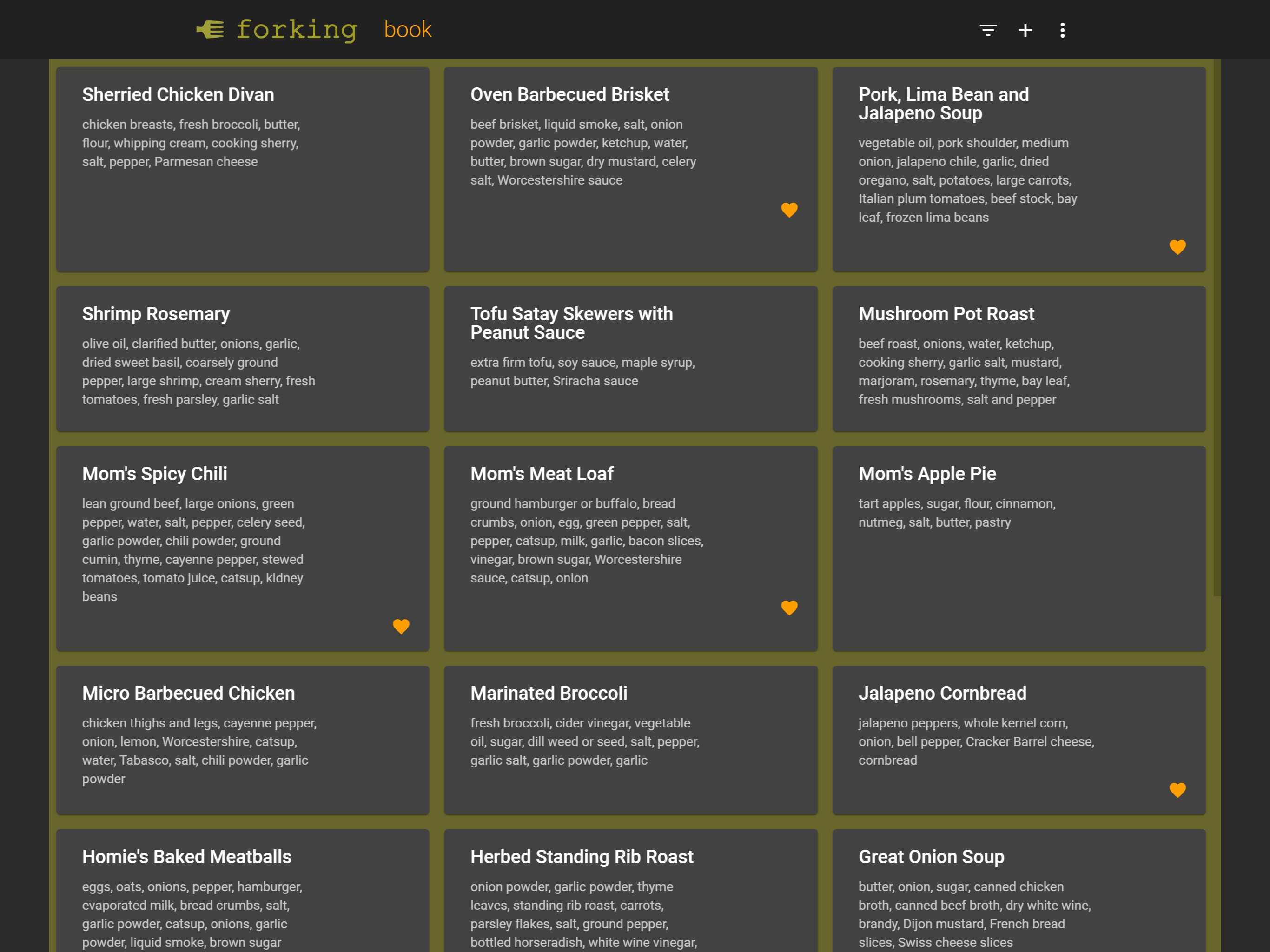Viewport: 1270px width, 952px height.
Task: Click the plus icon to add recipe
Action: (1025, 30)
